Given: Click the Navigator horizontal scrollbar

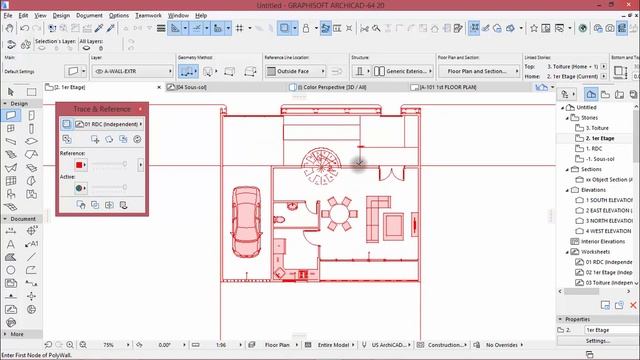Looking at the screenshot, I should pyautogui.click(x=582, y=291).
